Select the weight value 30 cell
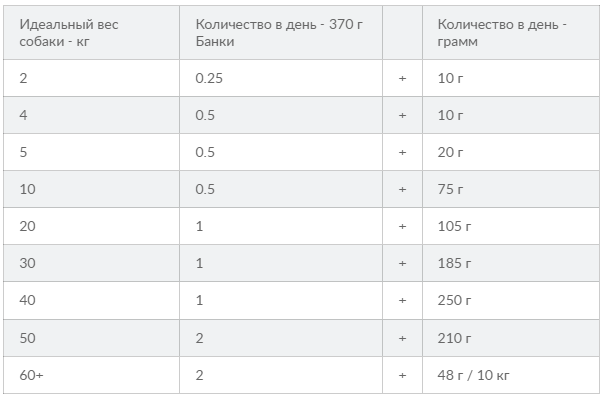604x401 pixels. 91,263
